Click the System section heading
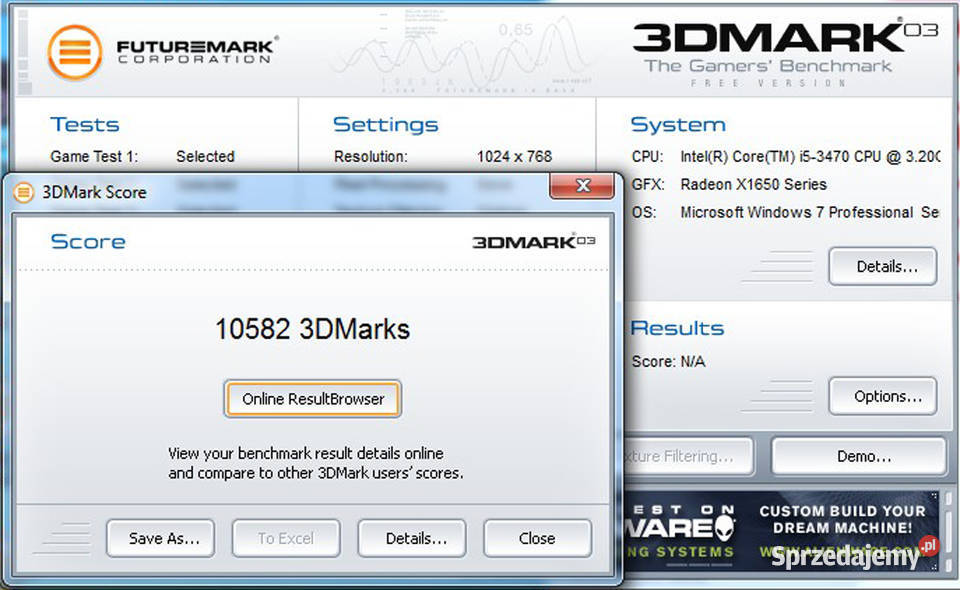960x590 pixels. click(678, 125)
